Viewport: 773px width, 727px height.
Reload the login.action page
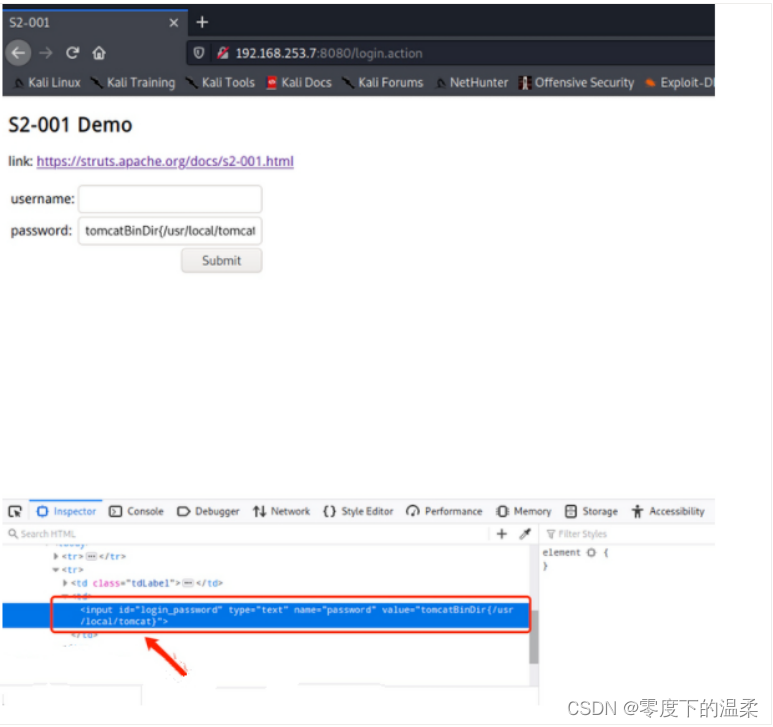point(72,53)
